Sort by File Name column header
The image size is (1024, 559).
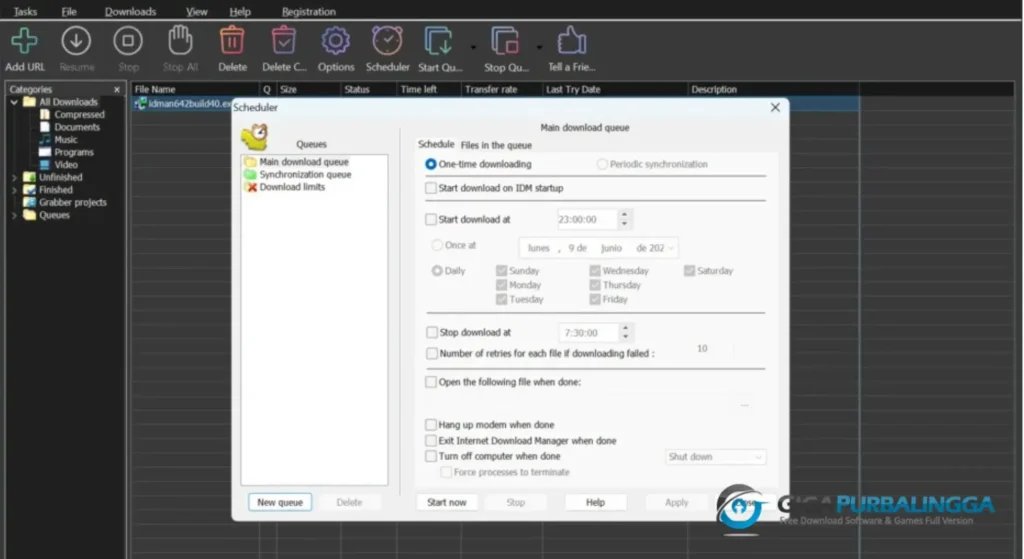[195, 89]
